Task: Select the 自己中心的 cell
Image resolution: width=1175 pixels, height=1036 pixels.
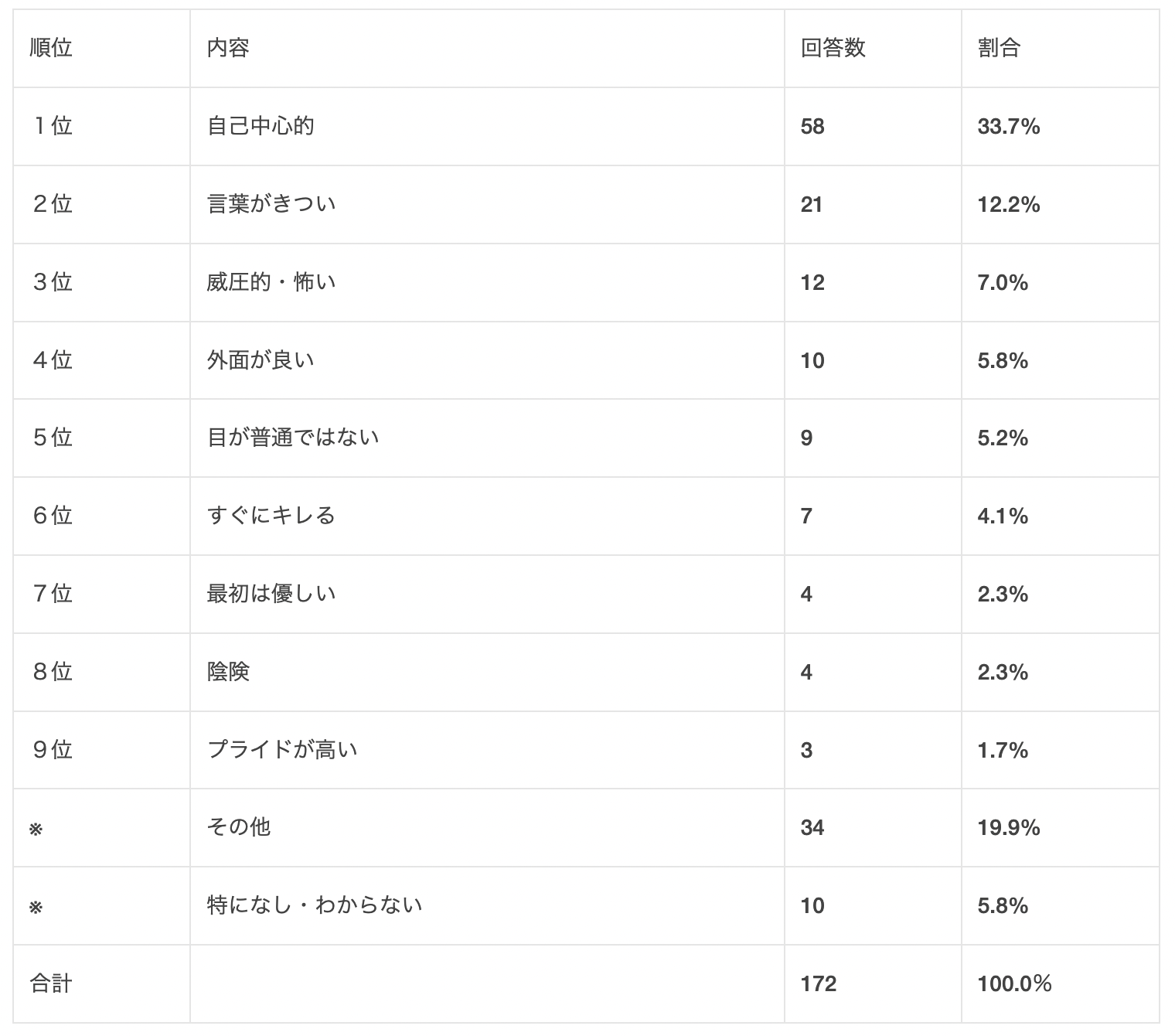Action: pos(261,126)
